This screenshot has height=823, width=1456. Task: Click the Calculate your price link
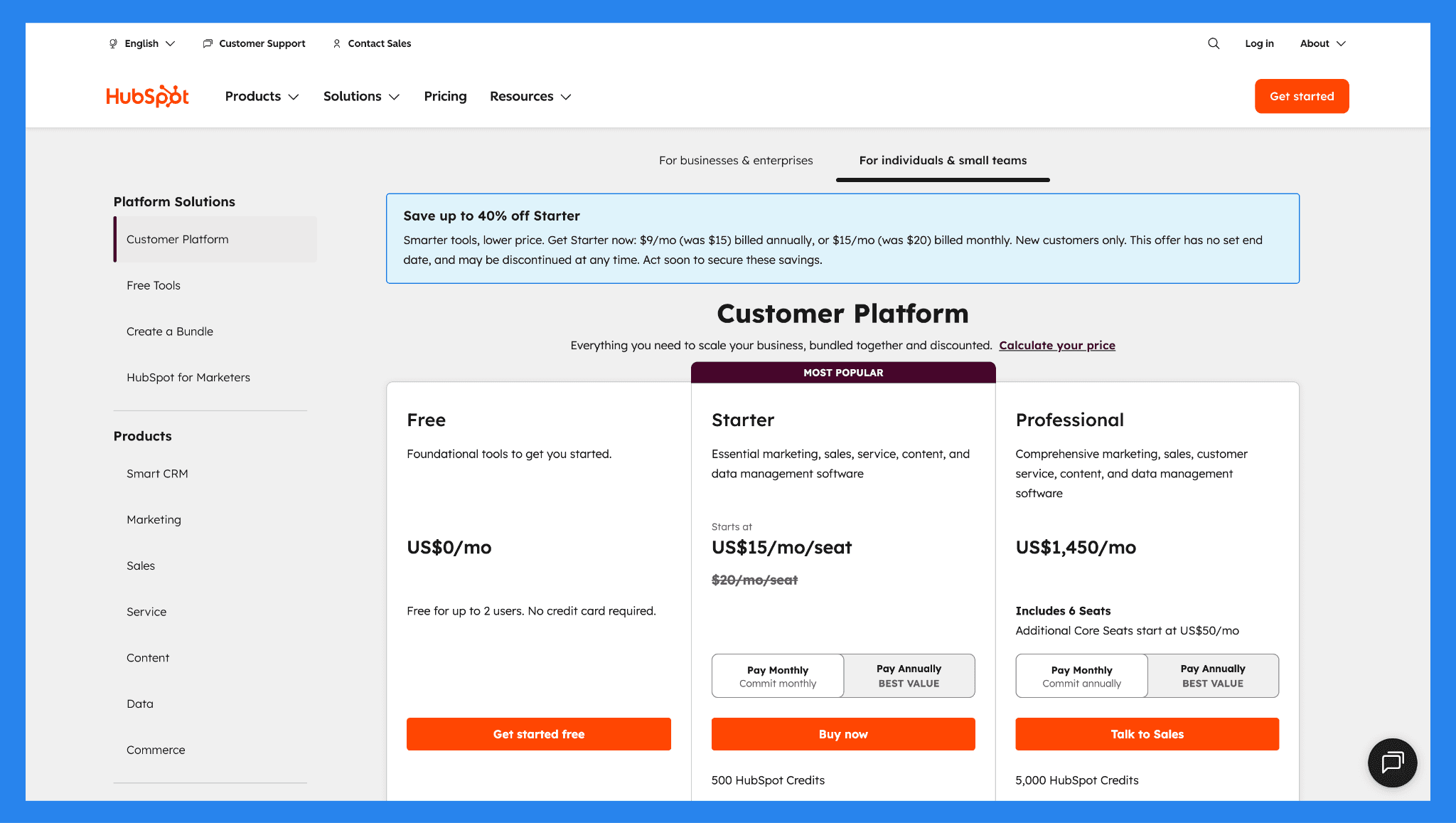[x=1057, y=345]
